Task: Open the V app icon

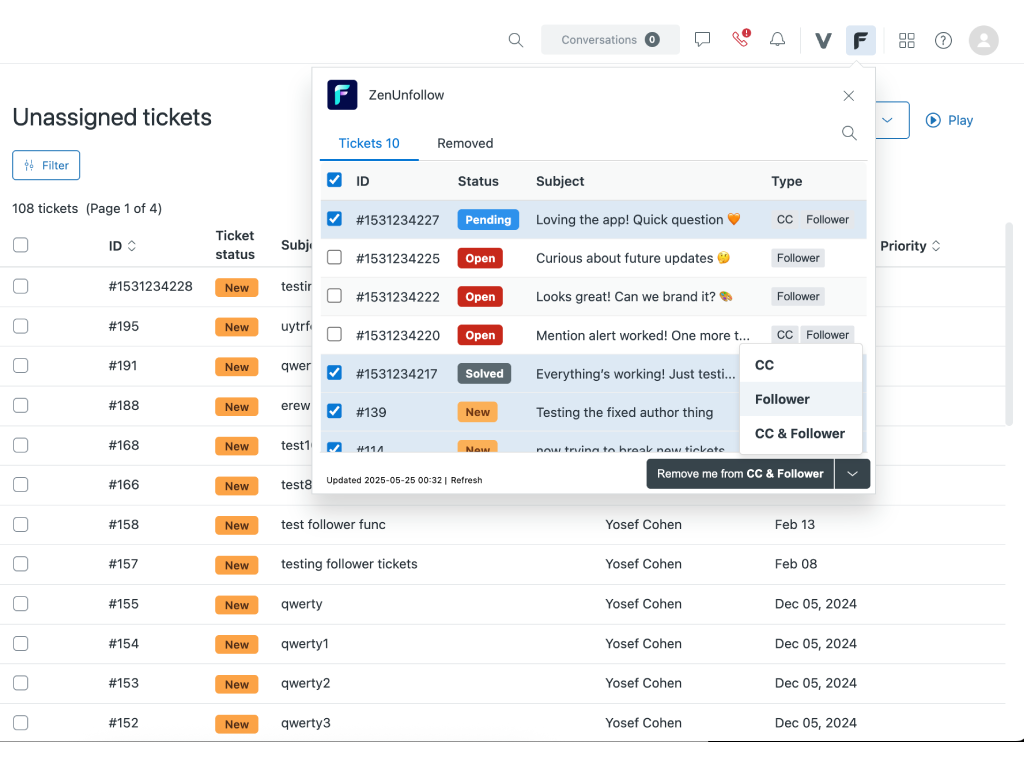Action: 823,40
